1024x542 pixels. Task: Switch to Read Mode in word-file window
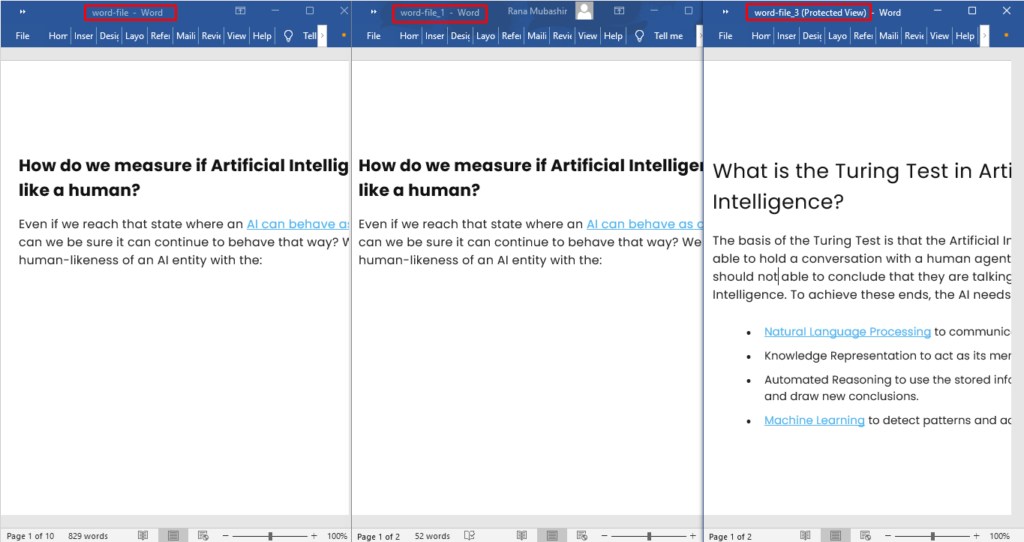coord(143,536)
